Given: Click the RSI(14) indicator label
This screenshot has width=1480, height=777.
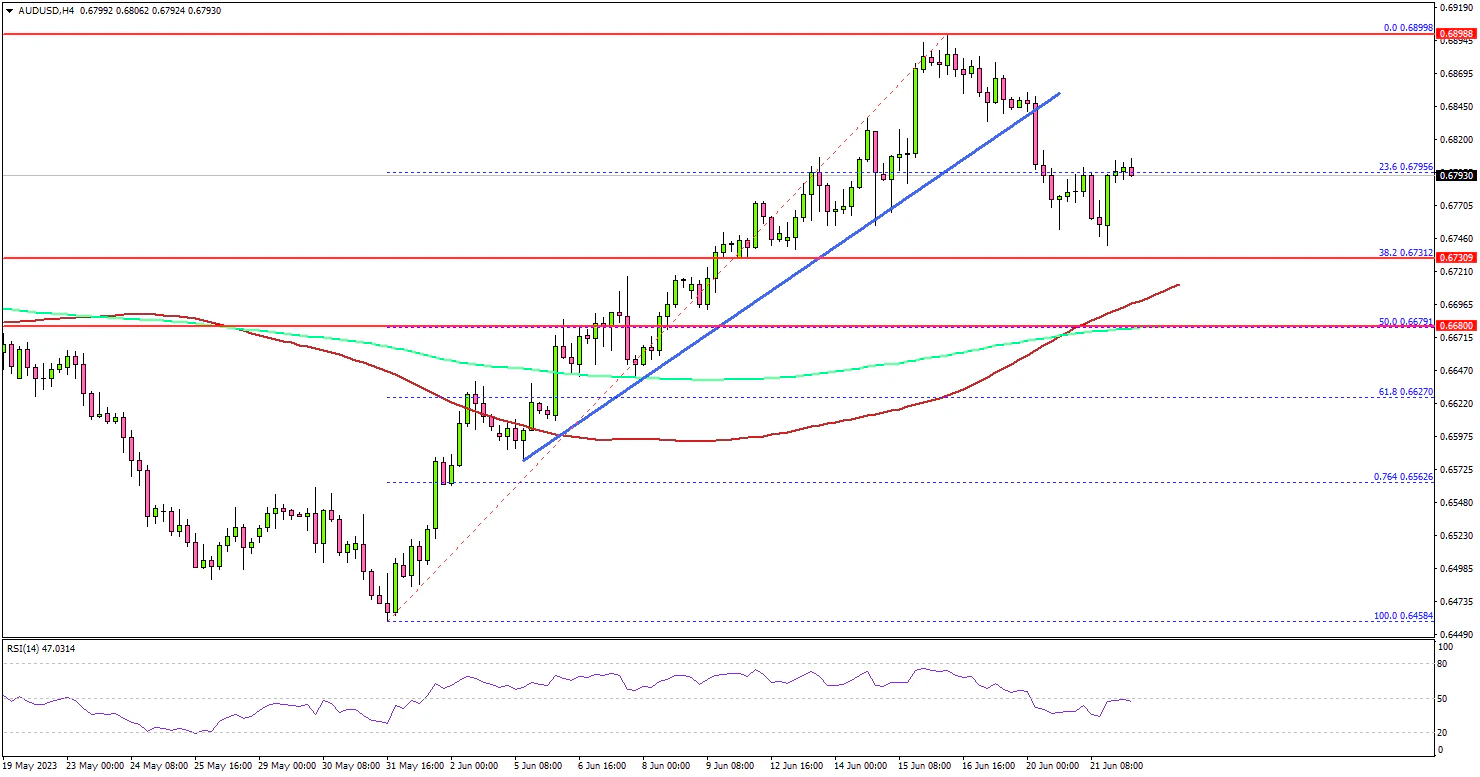Looking at the screenshot, I should (x=40, y=649).
